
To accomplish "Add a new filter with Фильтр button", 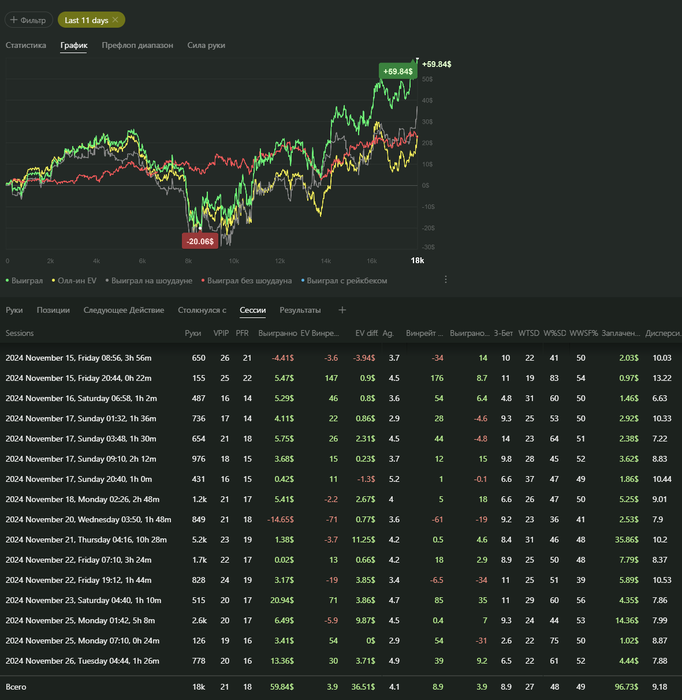I will pyautogui.click(x=29, y=20).
